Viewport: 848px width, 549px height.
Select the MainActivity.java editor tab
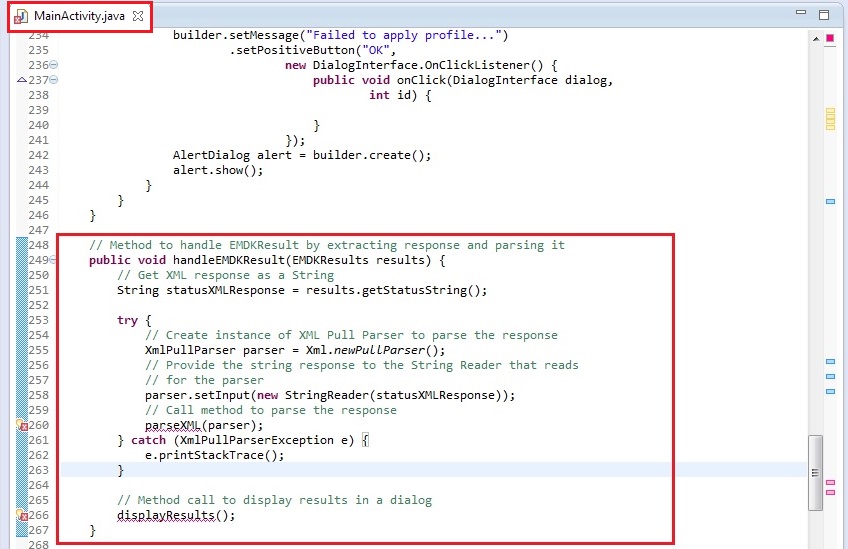(x=79, y=16)
